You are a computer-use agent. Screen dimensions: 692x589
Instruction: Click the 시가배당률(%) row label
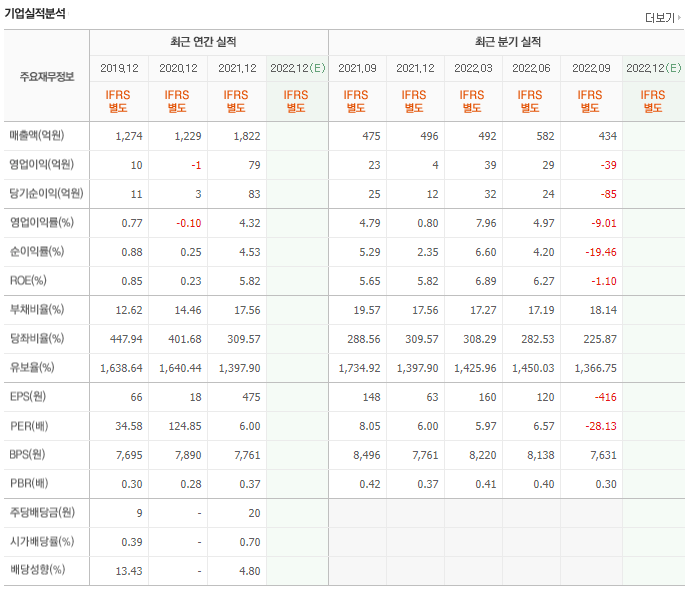(x=42, y=541)
